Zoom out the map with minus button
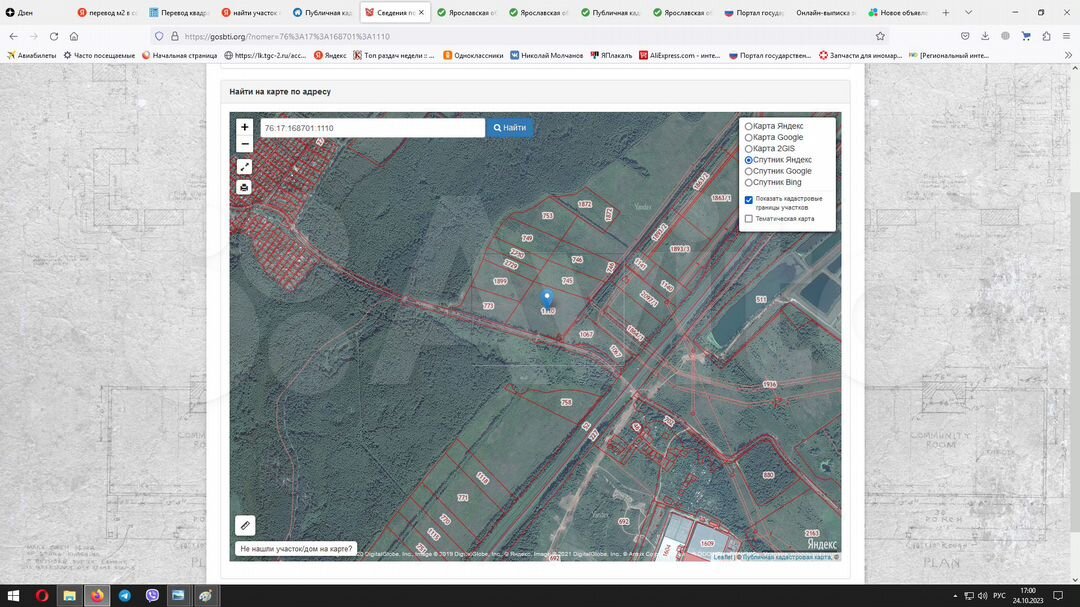Screen dimensions: 1080x607 244,144
